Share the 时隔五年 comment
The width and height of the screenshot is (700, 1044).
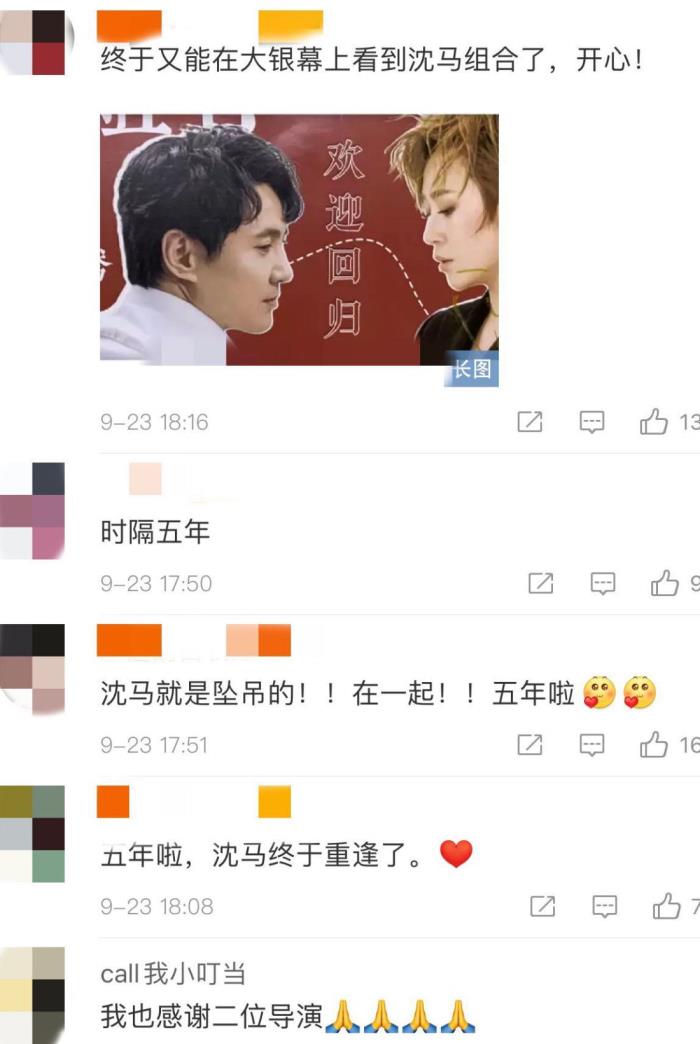(541, 583)
